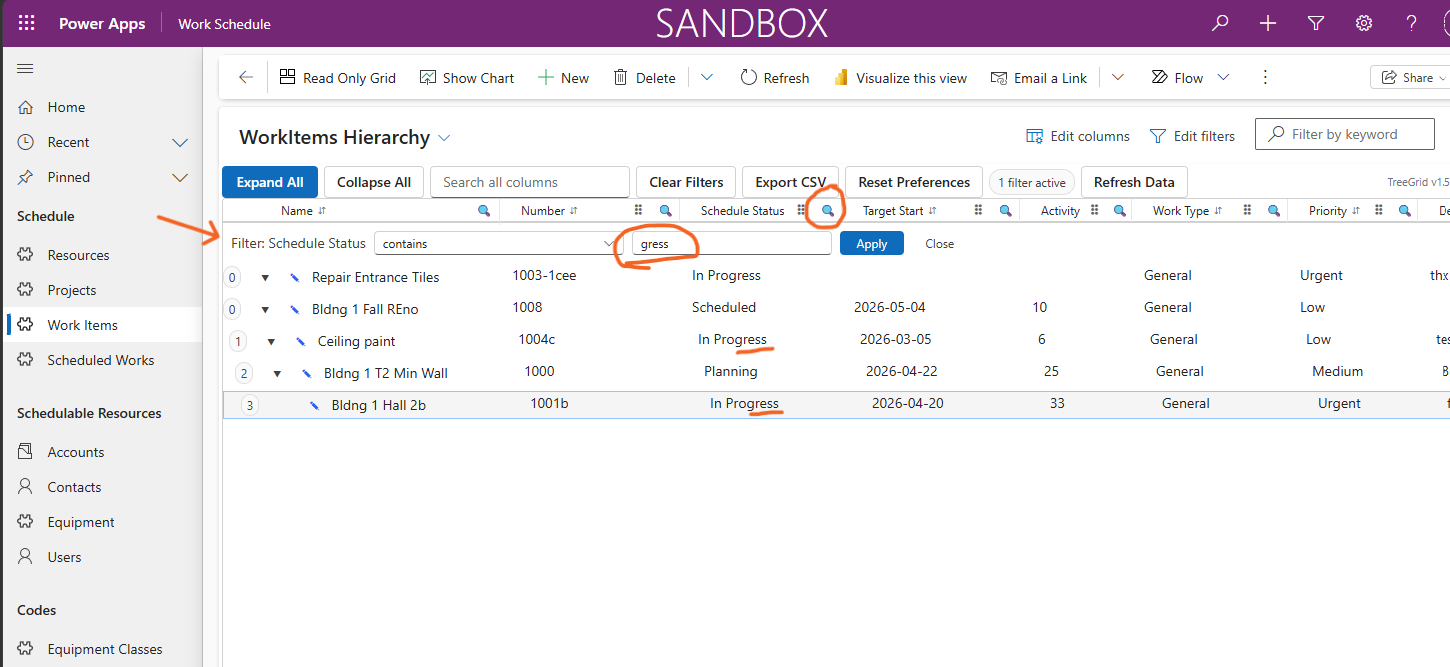Image resolution: width=1450 pixels, height=667 pixels.
Task: Close the Schedule Status filter row
Action: pos(939,243)
